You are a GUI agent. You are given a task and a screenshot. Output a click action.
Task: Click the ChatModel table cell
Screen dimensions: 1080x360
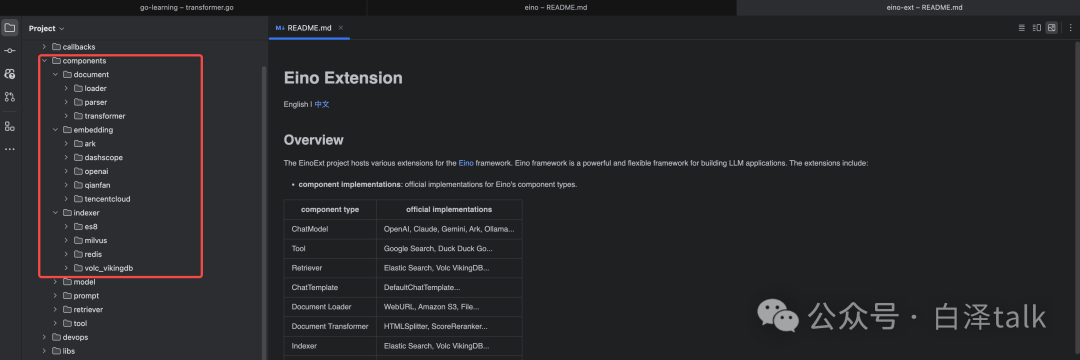[x=330, y=229]
